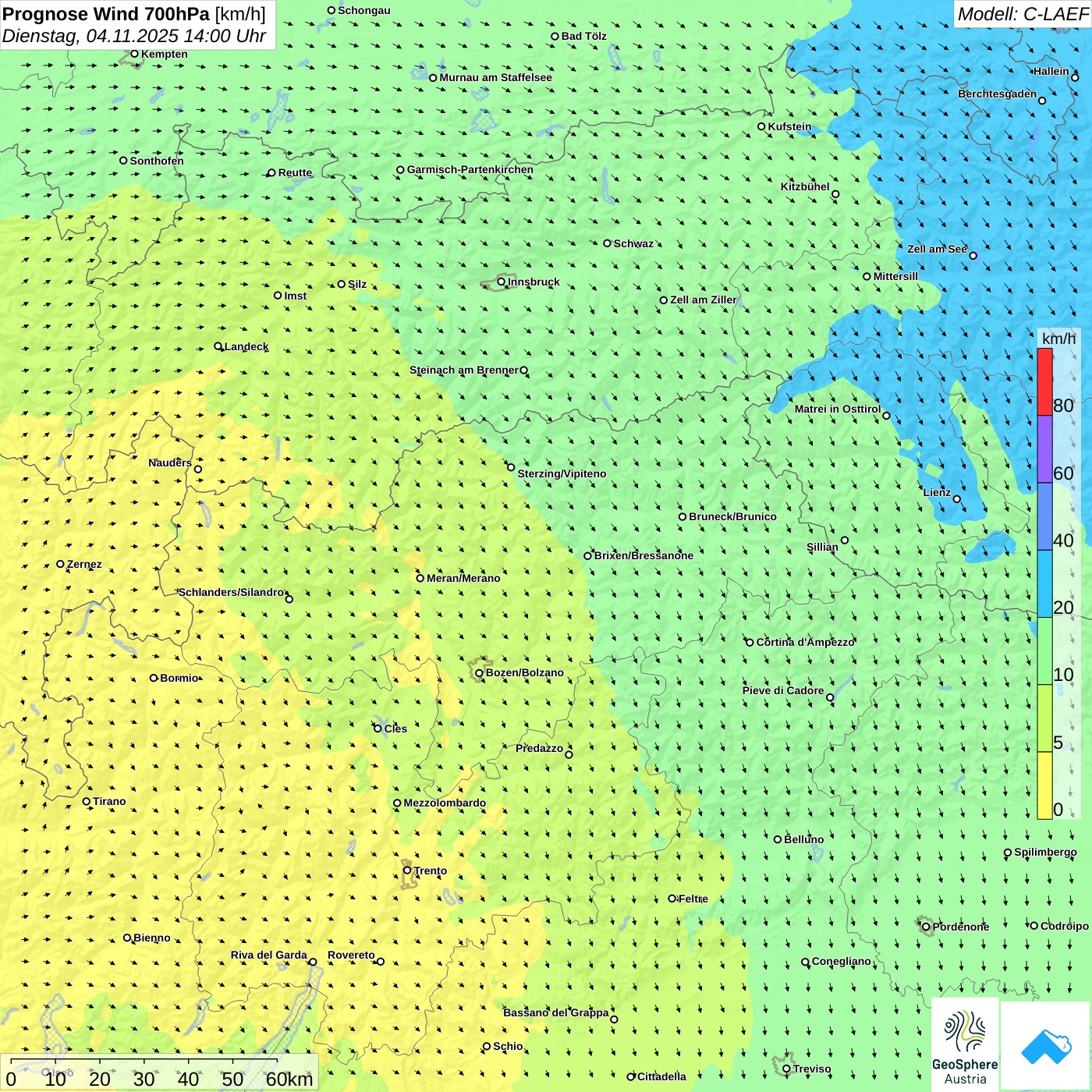Click the Hallein location dot
Viewport: 1092px width, 1092px height.
point(1075,77)
